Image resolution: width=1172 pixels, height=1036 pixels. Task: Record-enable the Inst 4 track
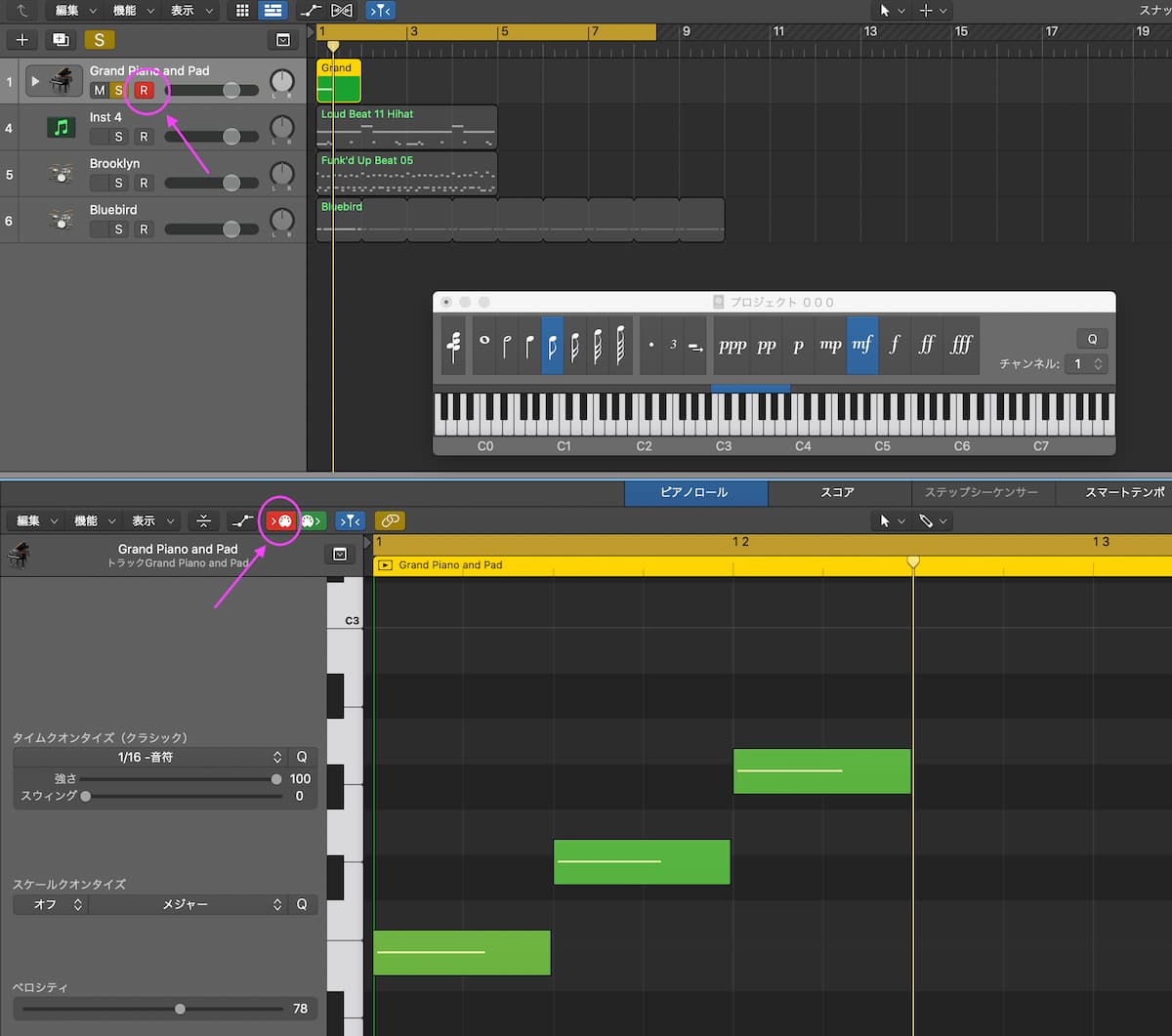pos(144,137)
